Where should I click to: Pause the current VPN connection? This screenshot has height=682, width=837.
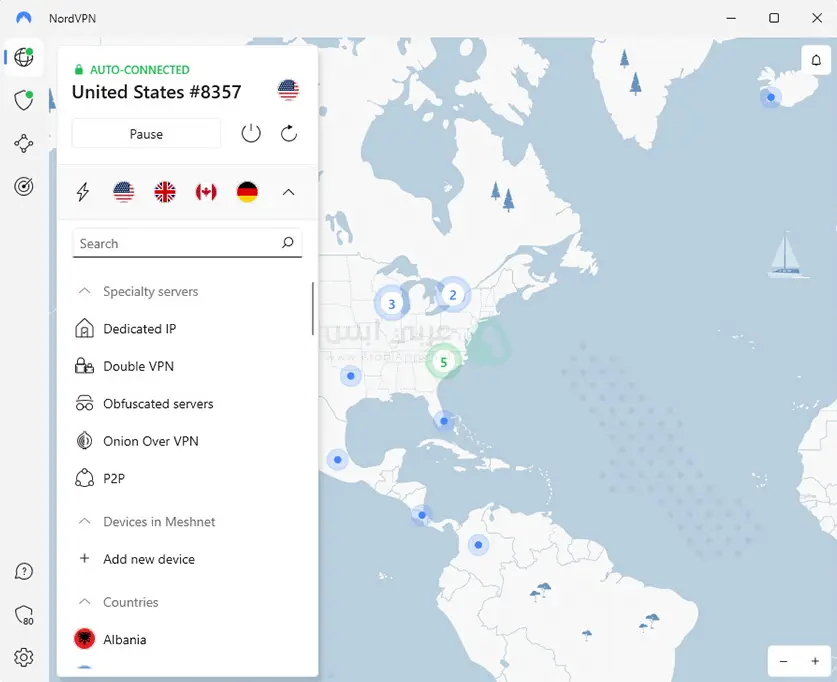coord(145,133)
